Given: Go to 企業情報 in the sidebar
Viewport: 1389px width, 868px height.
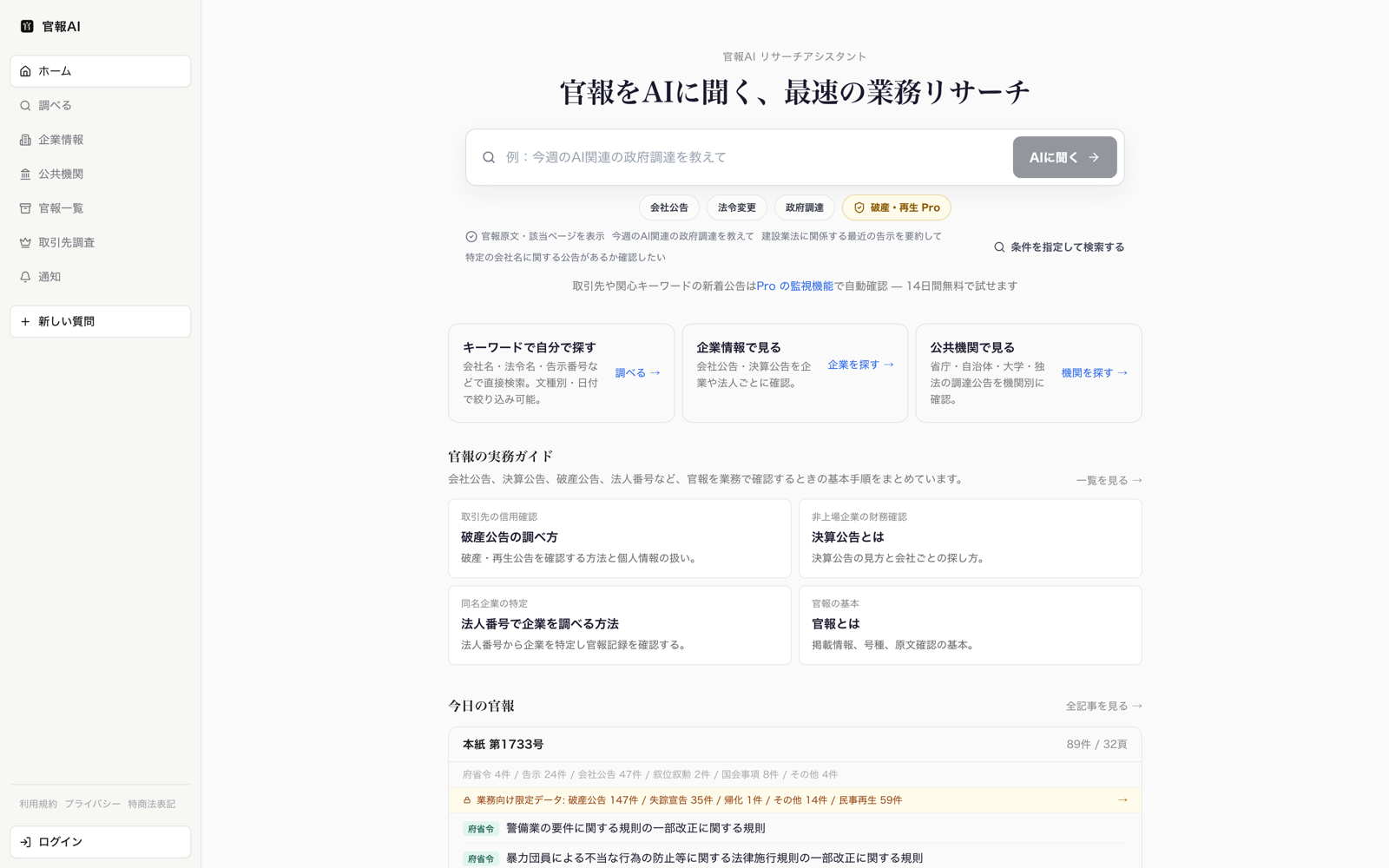Looking at the screenshot, I should click(x=100, y=140).
